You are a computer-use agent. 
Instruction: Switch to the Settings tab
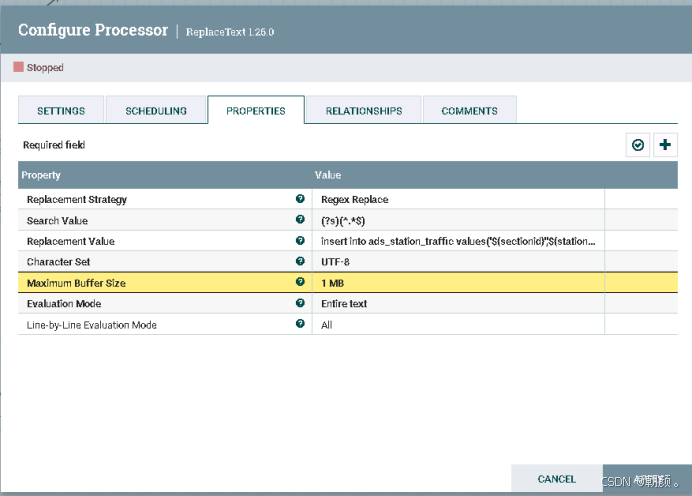point(61,110)
